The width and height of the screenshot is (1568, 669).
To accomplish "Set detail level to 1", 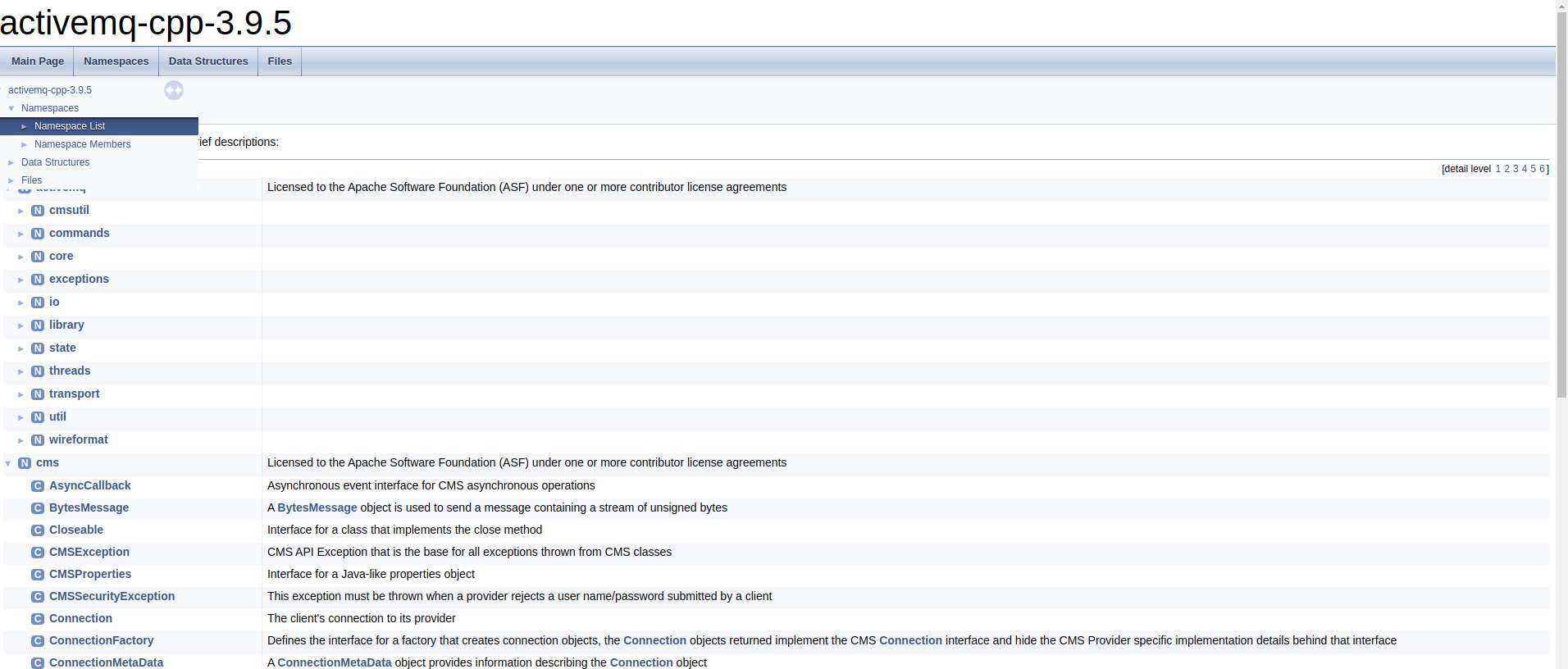I will [1497, 169].
